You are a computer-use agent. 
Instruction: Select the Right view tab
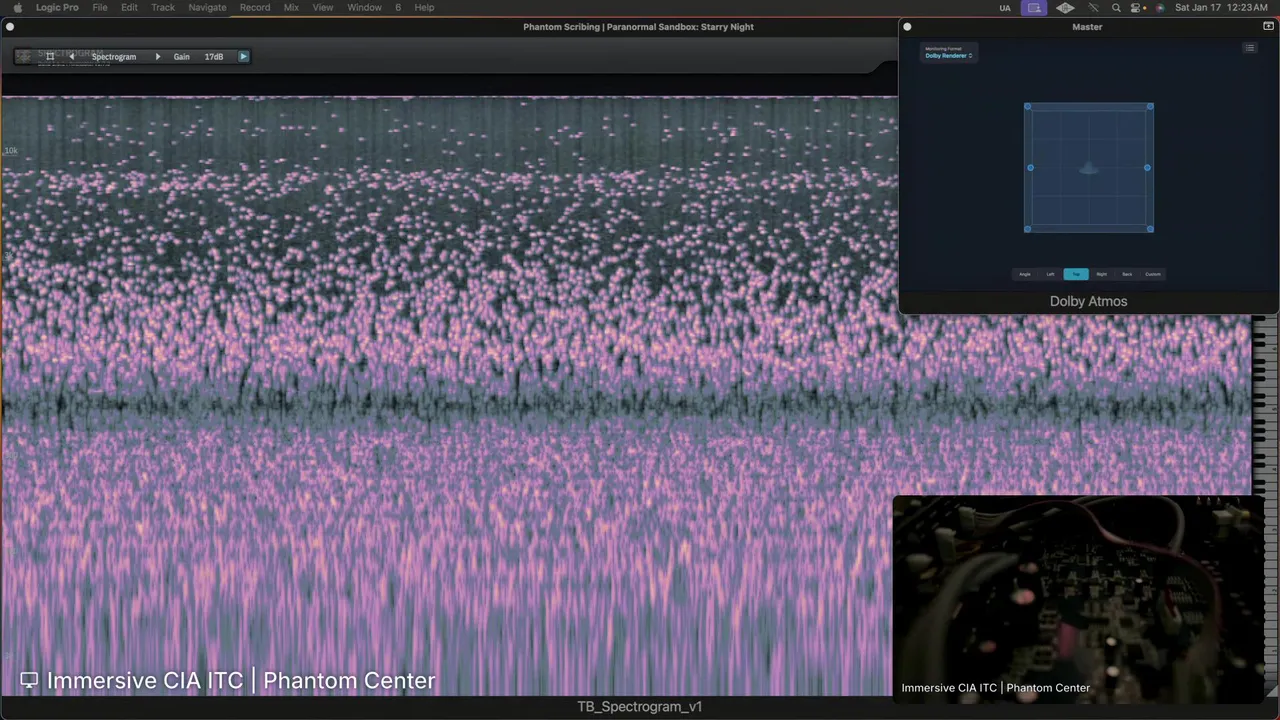(x=1101, y=274)
